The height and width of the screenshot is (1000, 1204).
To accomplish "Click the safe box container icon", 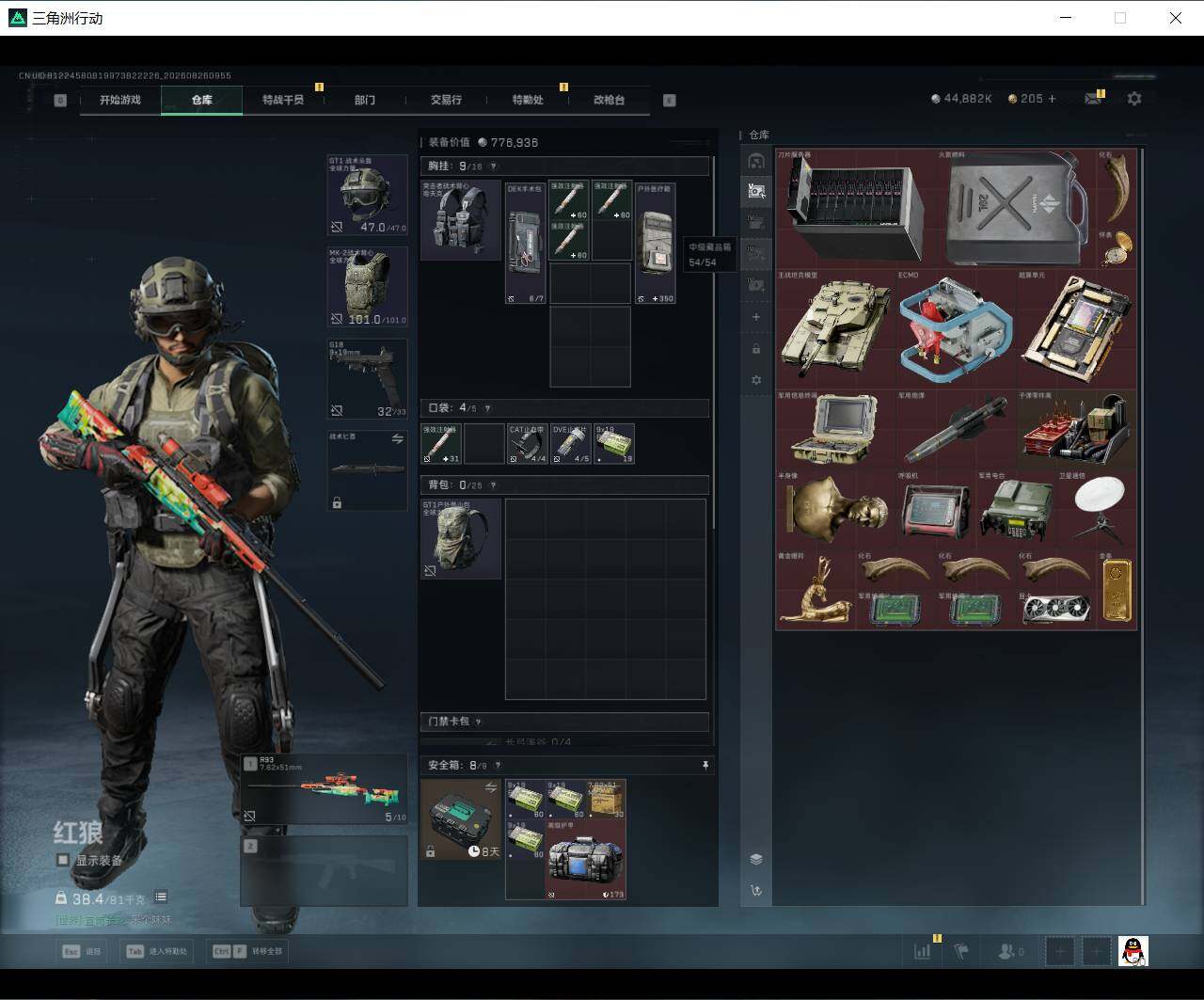I will tap(460, 818).
